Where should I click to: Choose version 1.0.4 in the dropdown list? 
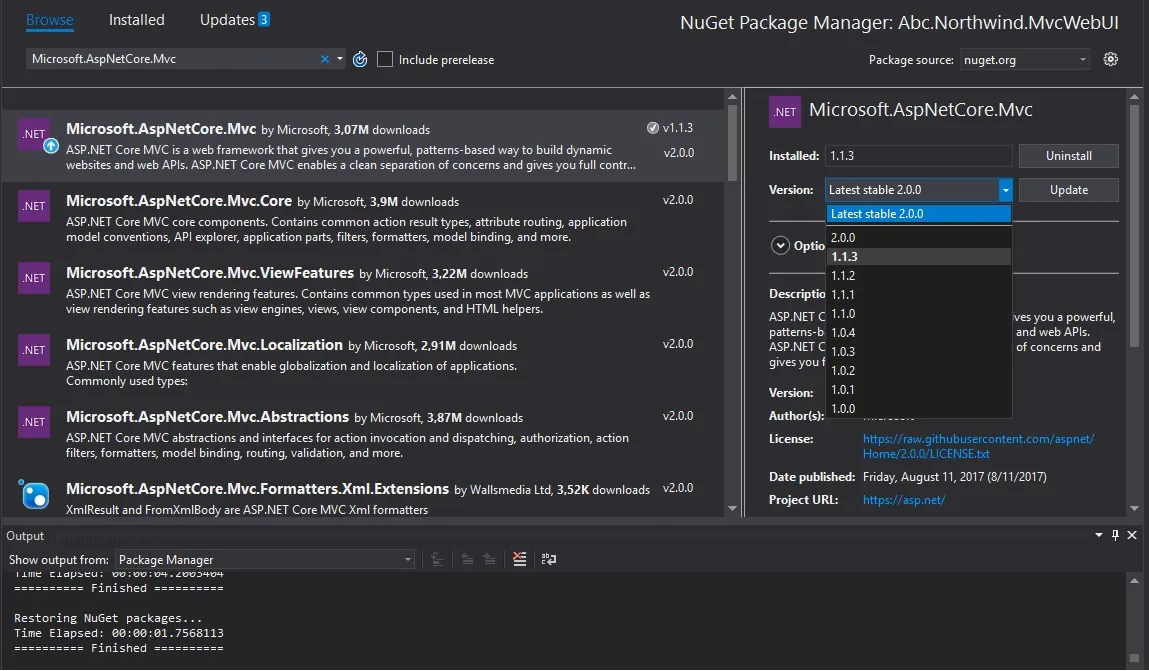pos(843,333)
